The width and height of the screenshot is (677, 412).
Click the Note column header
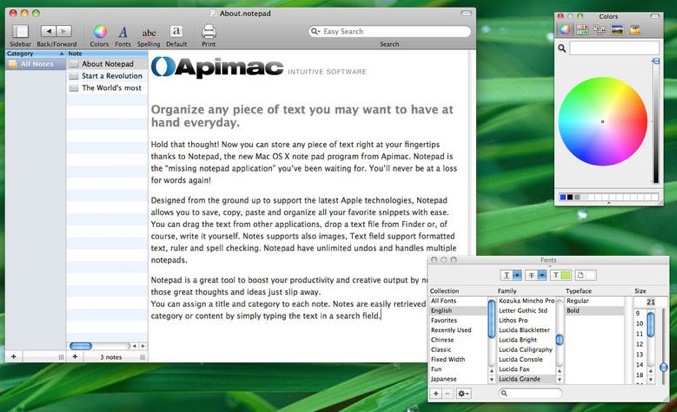coord(107,54)
